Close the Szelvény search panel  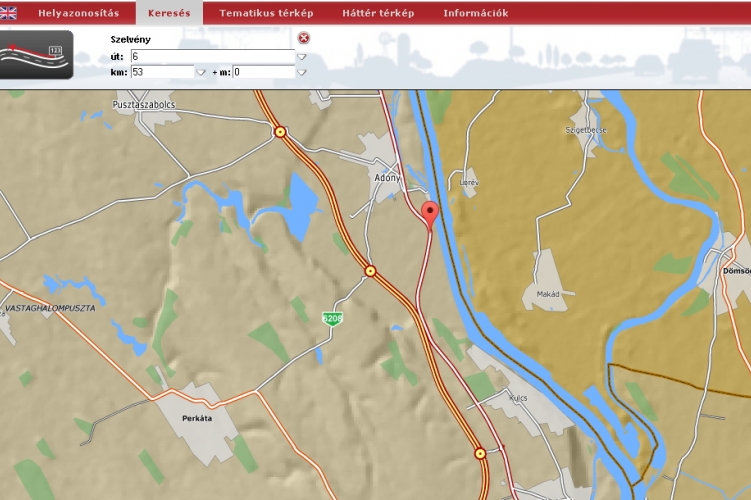[x=304, y=38]
